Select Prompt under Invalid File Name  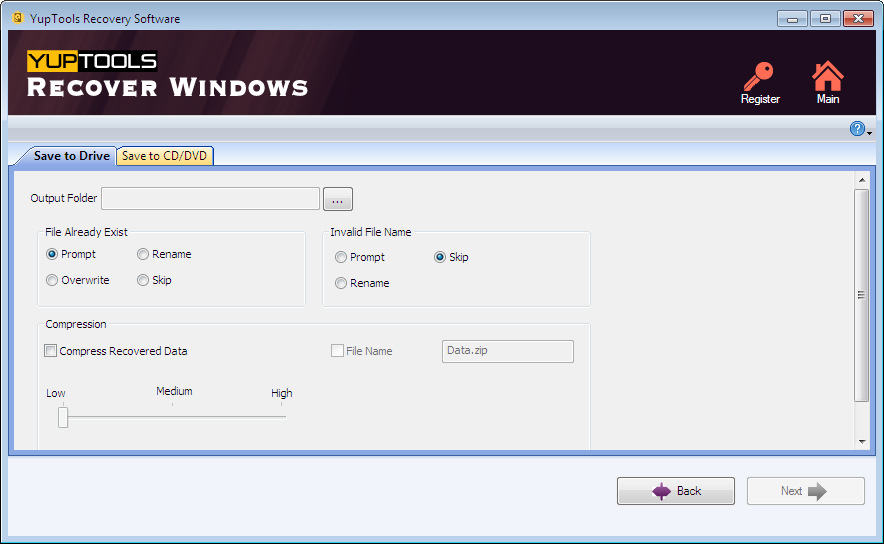click(341, 257)
